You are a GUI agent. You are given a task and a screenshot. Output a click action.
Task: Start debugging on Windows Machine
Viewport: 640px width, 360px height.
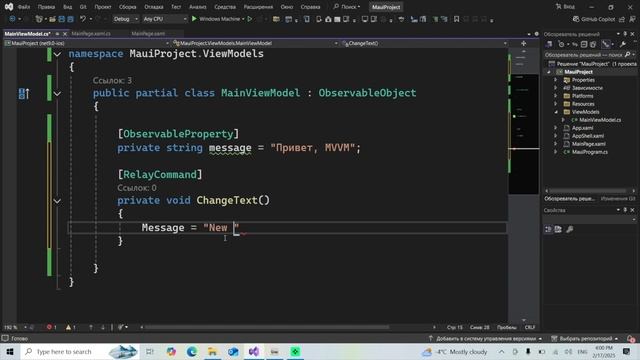point(218,19)
